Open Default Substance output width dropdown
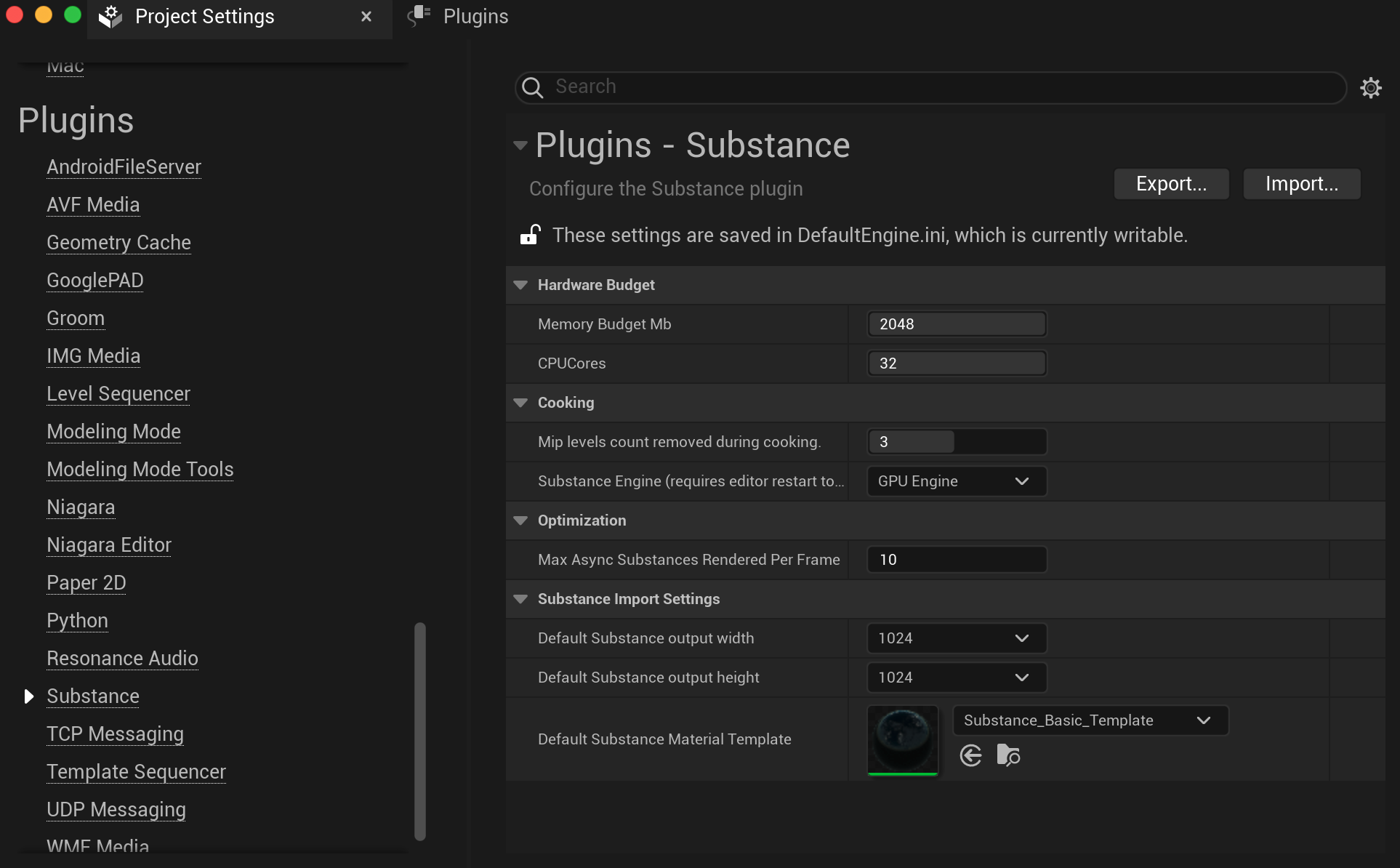This screenshot has height=868, width=1400. pyautogui.click(x=957, y=638)
